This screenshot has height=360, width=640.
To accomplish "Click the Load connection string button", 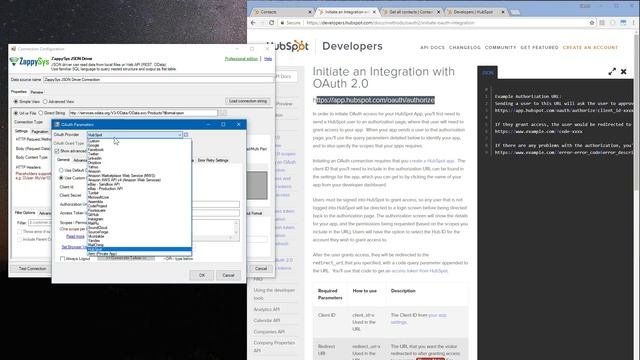I will click(x=248, y=101).
